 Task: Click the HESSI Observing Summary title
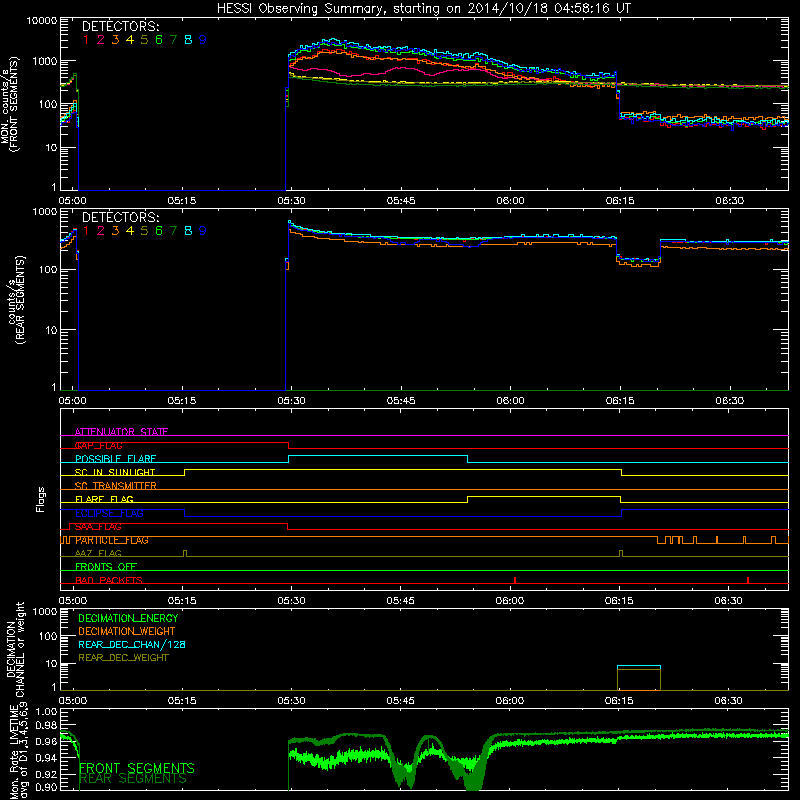click(423, 9)
